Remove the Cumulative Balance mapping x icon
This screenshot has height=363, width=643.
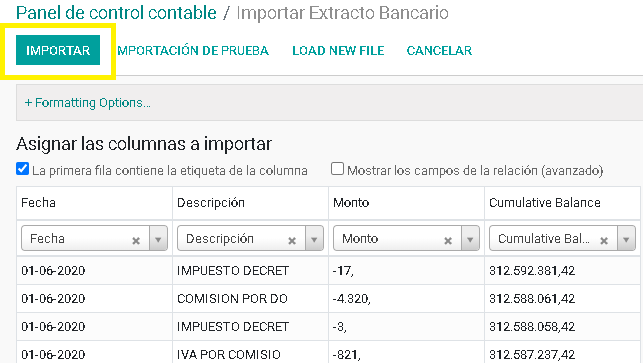604,241
